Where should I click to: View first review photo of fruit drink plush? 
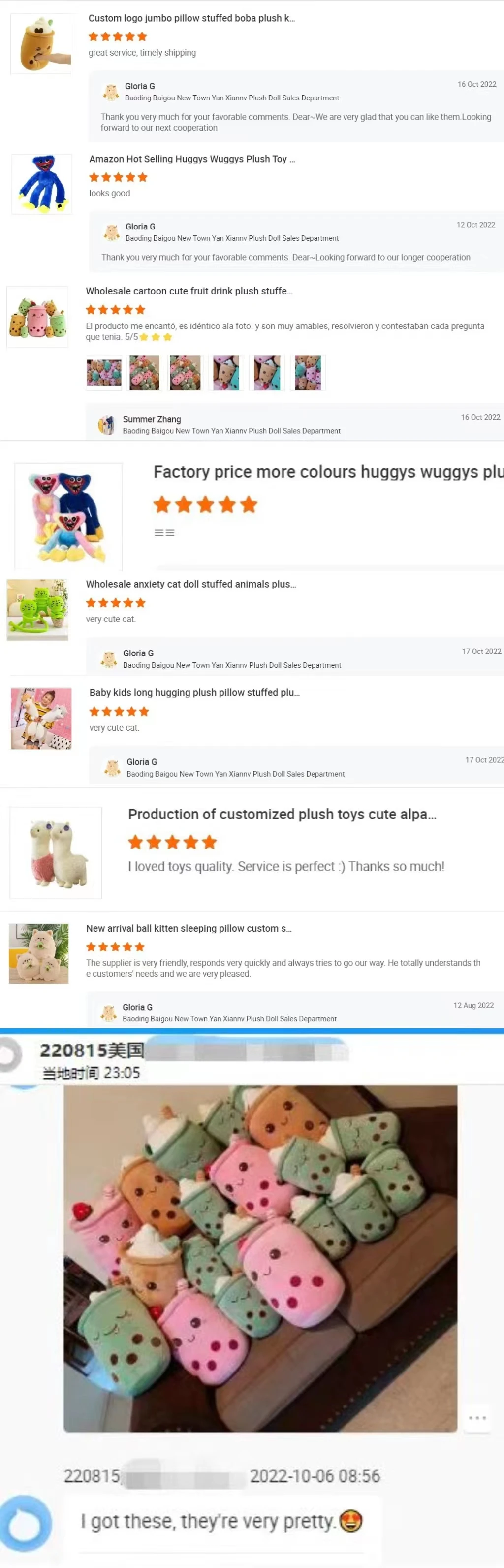tap(103, 372)
